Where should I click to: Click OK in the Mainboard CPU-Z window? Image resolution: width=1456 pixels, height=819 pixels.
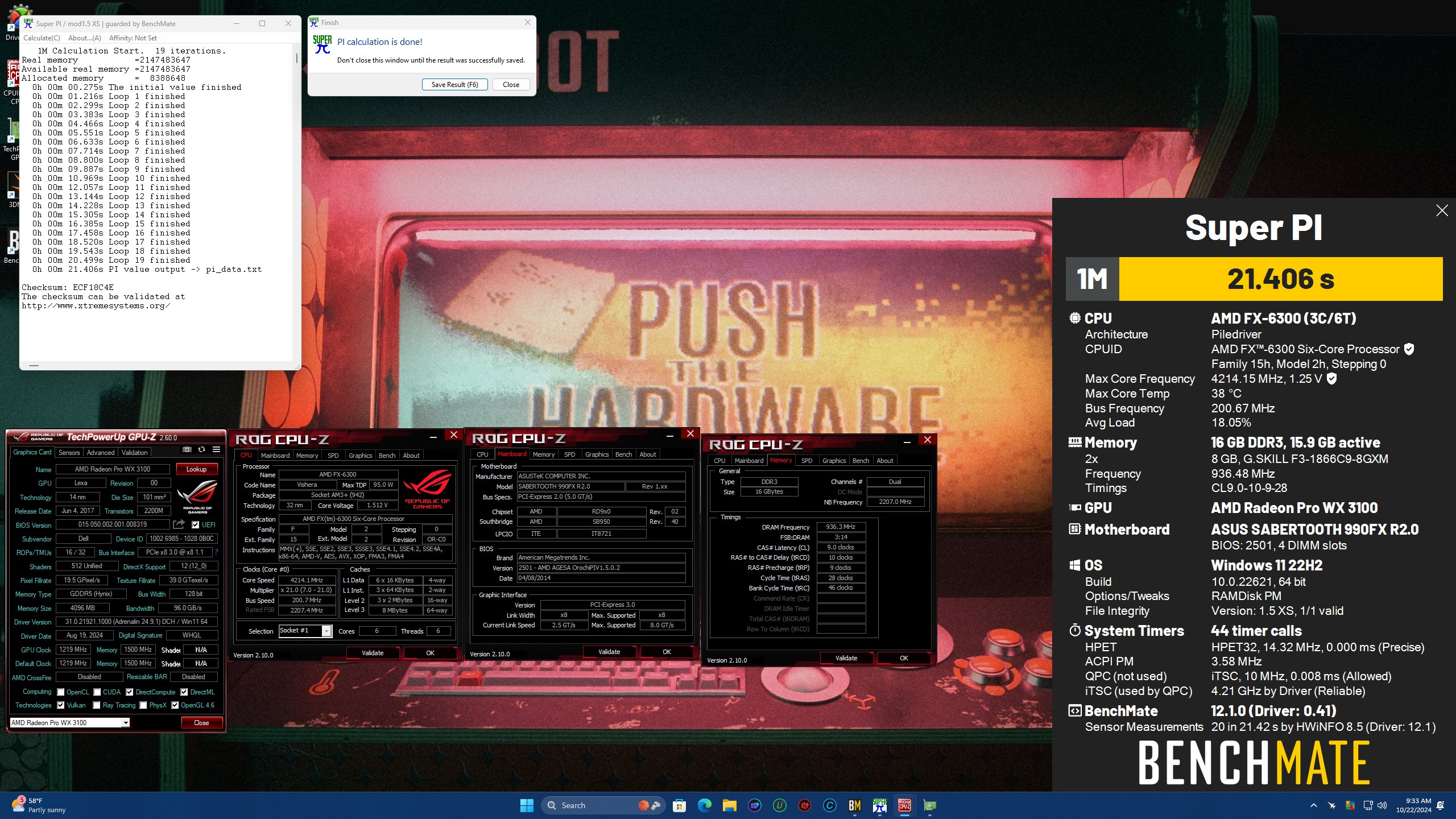(x=667, y=652)
